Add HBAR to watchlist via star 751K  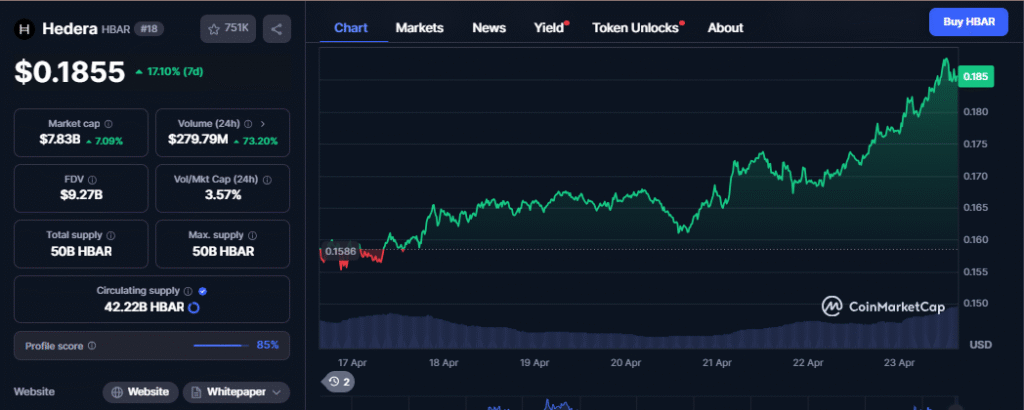pyautogui.click(x=228, y=29)
